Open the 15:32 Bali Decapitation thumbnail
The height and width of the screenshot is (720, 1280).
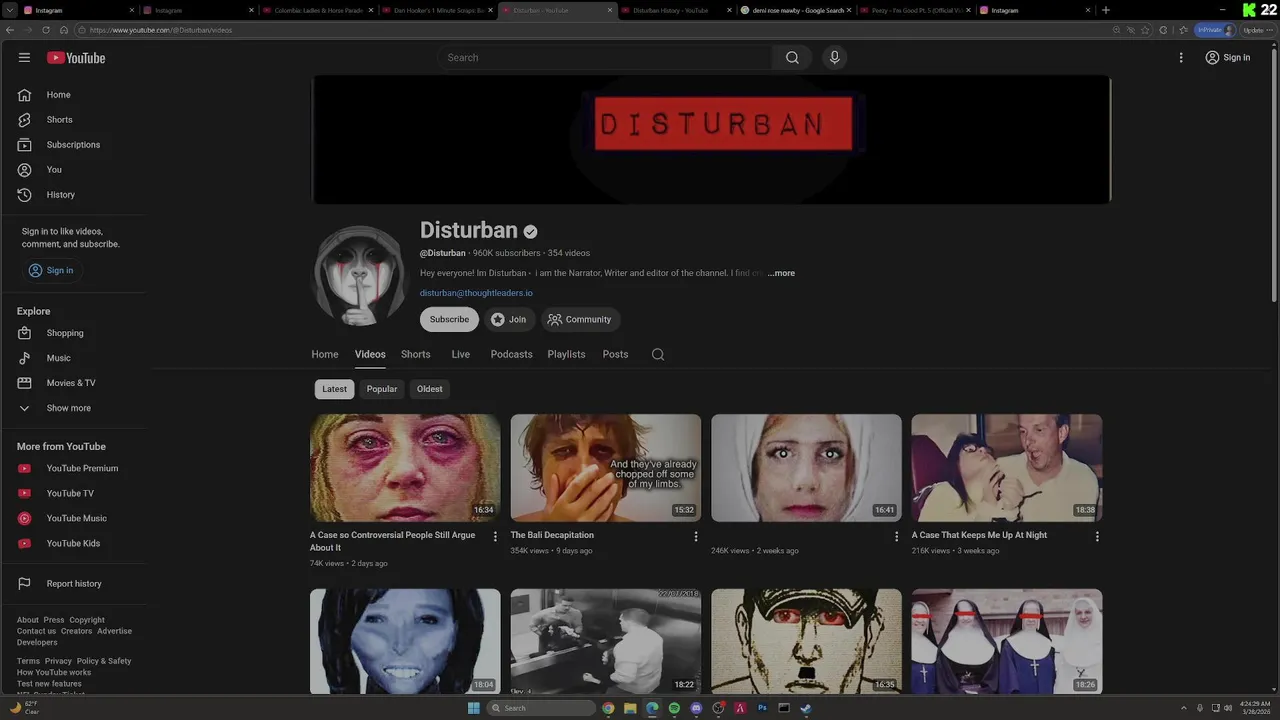(606, 468)
